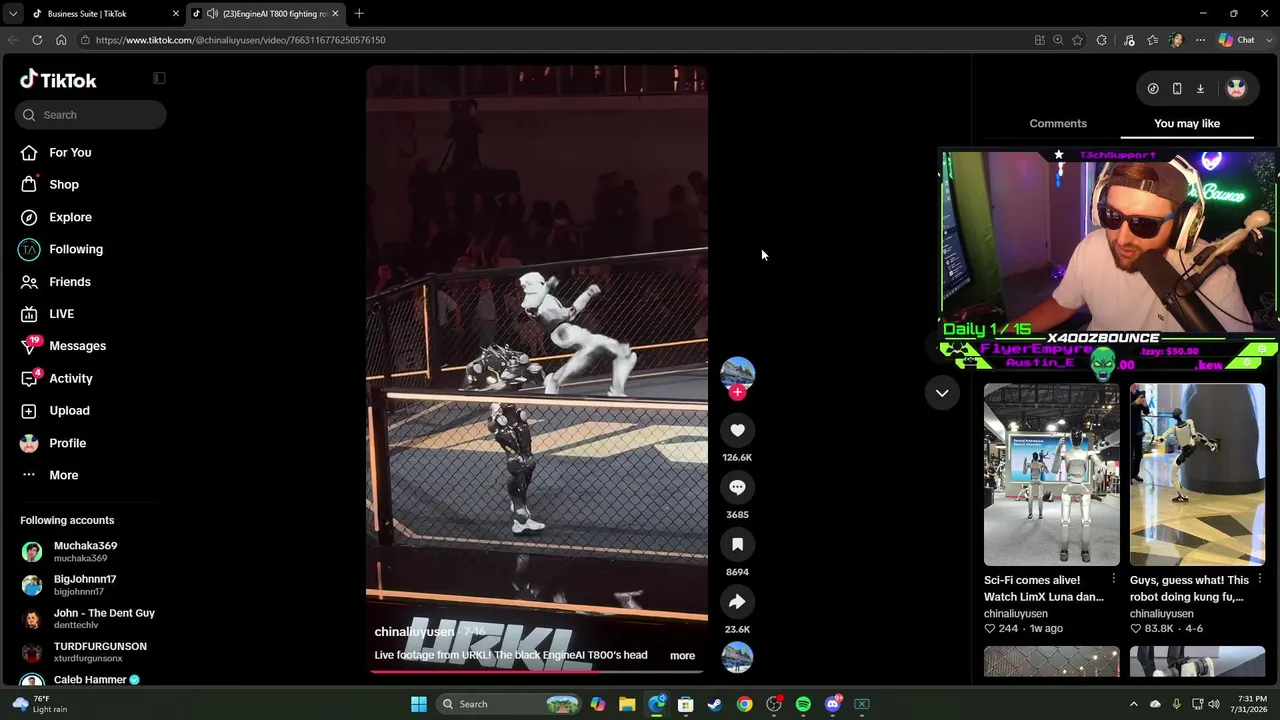Open Discord from the taskbar
Screen dimensions: 1280x720
pos(833,704)
